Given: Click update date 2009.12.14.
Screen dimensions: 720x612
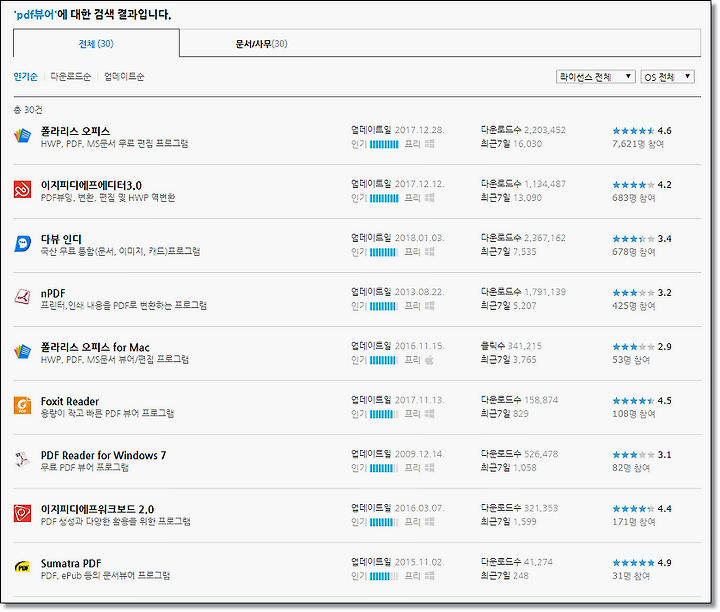Looking at the screenshot, I should pos(420,454).
